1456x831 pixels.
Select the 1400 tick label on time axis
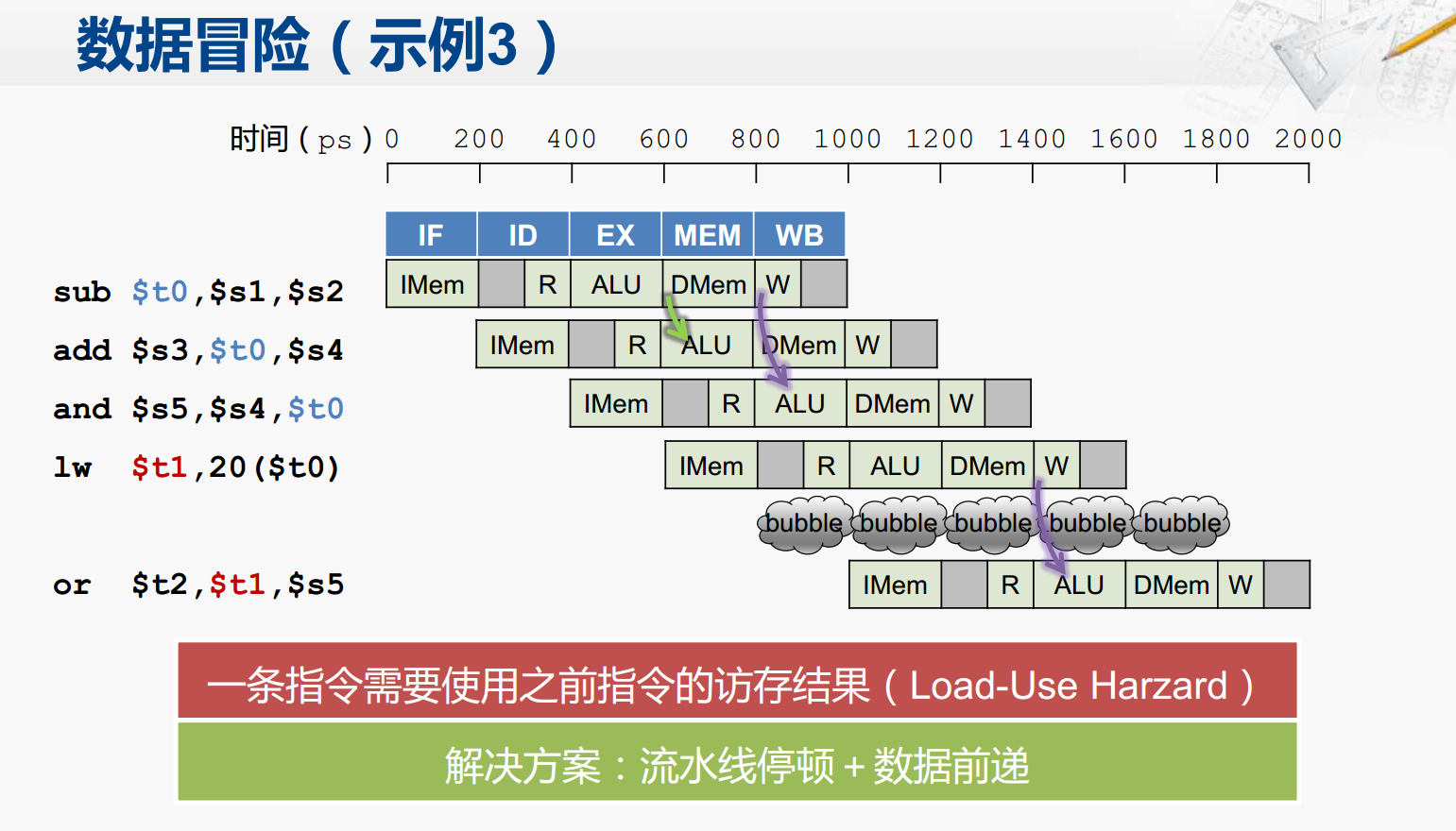click(x=1032, y=139)
